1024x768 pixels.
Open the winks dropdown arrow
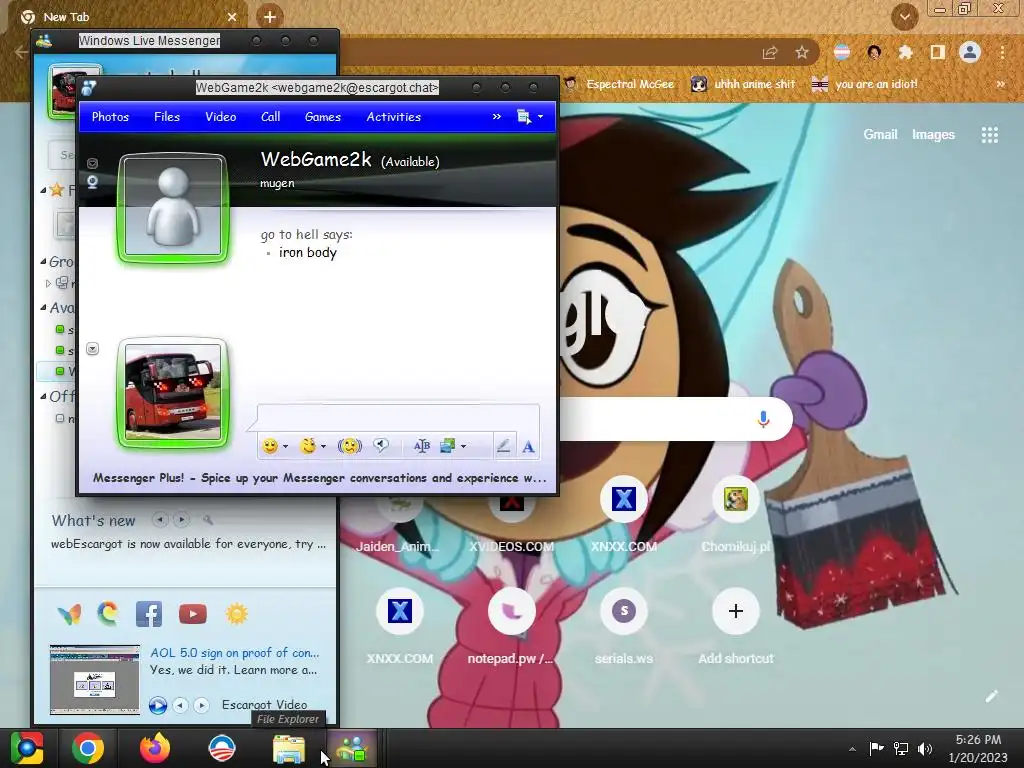[x=323, y=447]
